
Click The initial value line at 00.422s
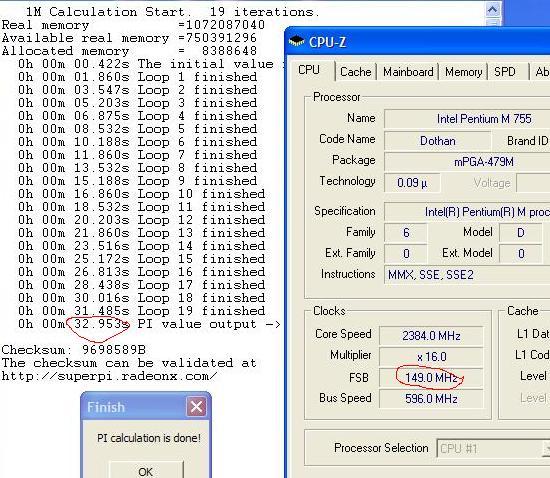[151, 64]
